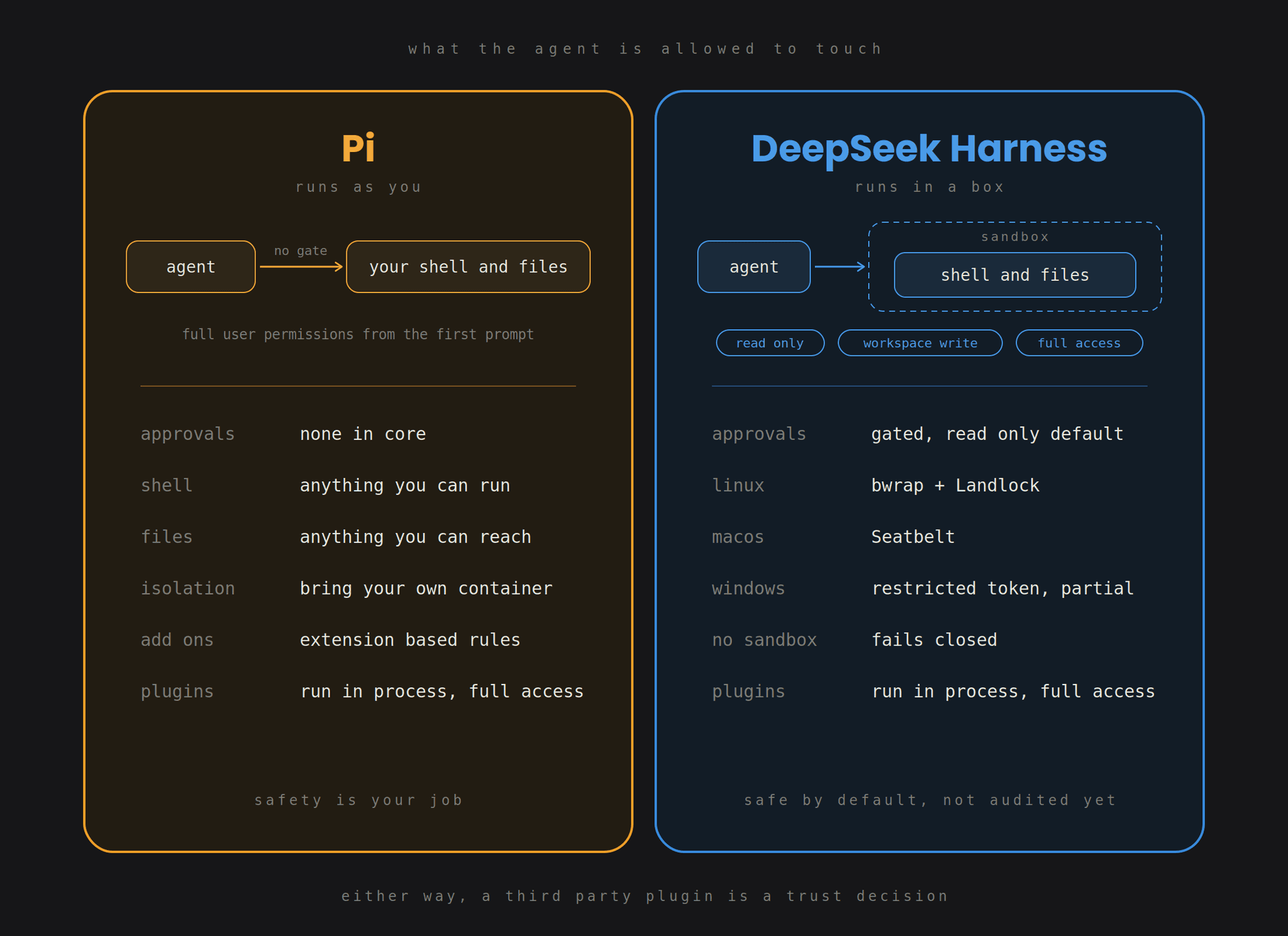Click the DeepSeek Harness agent box
1288x936 pixels.
754,267
